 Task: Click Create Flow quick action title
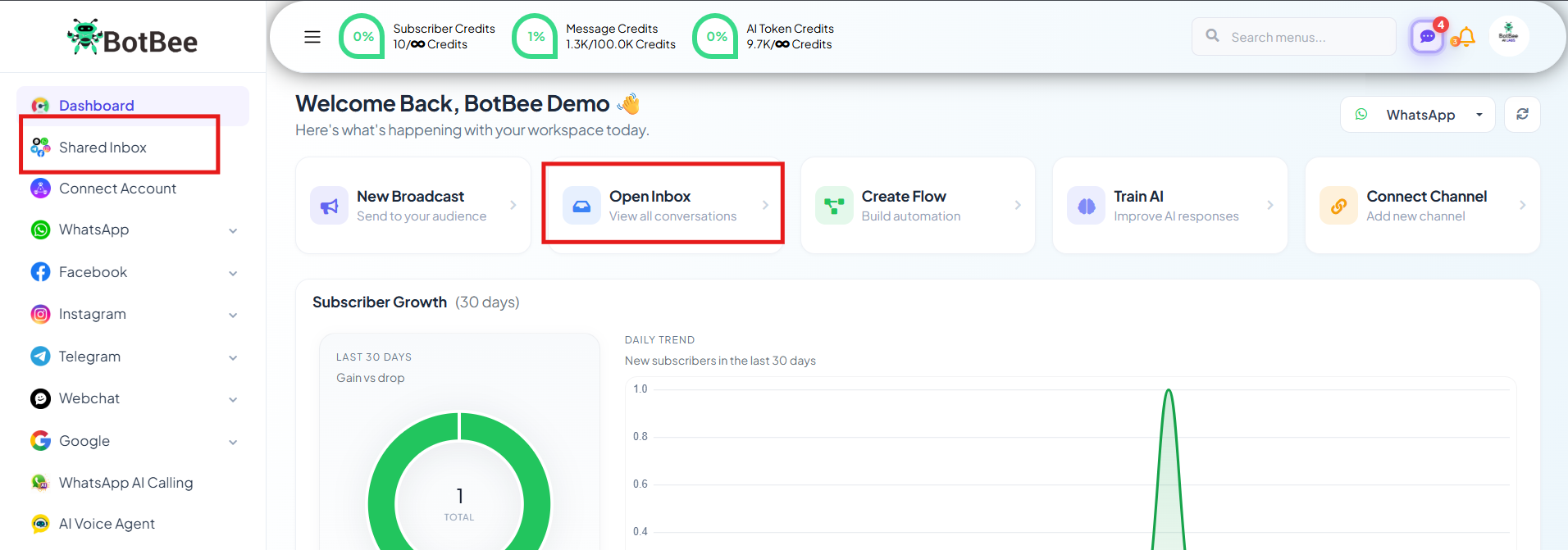pyautogui.click(x=904, y=197)
